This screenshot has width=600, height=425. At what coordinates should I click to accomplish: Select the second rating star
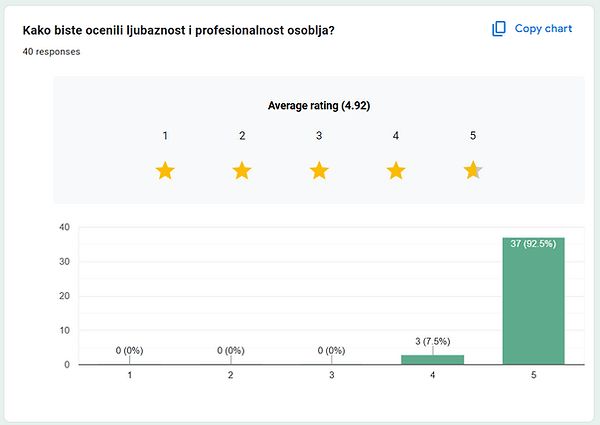pos(242,171)
